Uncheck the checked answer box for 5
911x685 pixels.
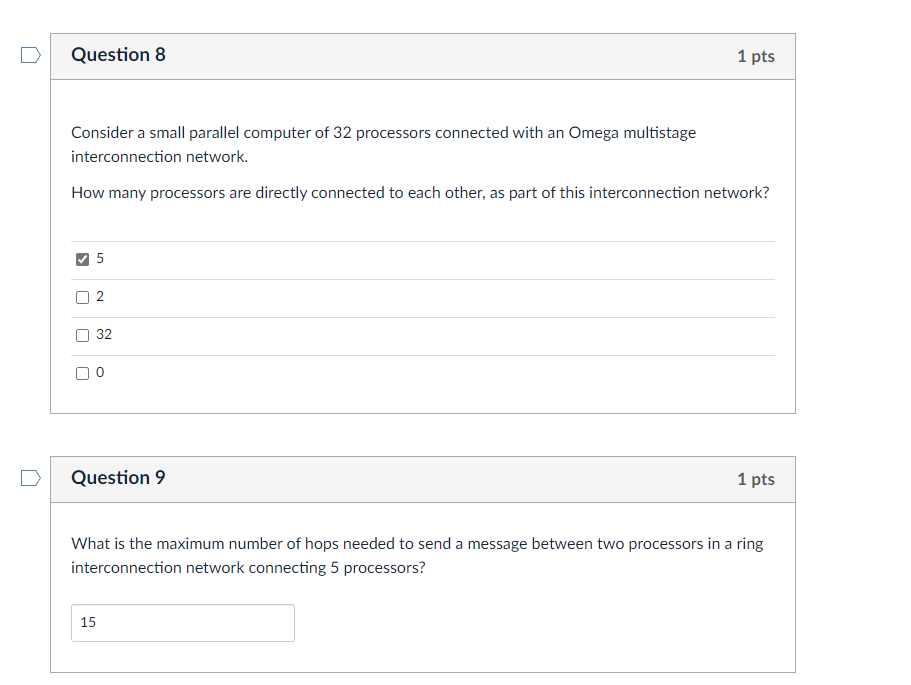coord(82,259)
